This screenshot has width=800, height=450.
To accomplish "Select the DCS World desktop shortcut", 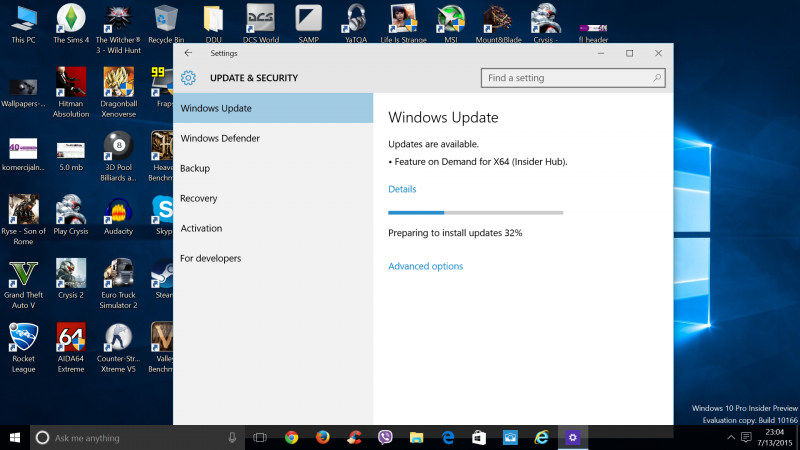I will [x=261, y=23].
